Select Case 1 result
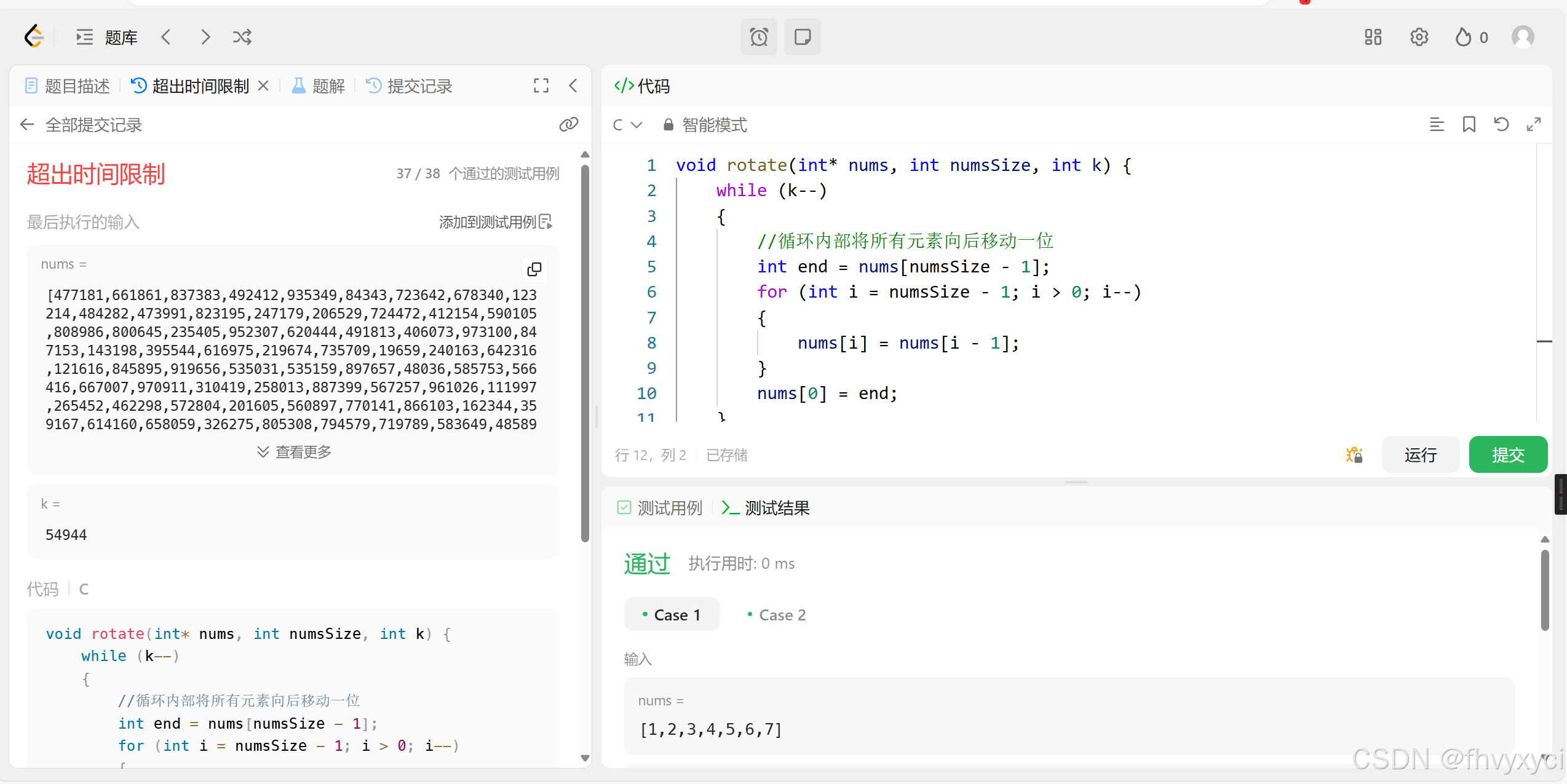Viewport: 1567px width, 784px height. (x=672, y=614)
